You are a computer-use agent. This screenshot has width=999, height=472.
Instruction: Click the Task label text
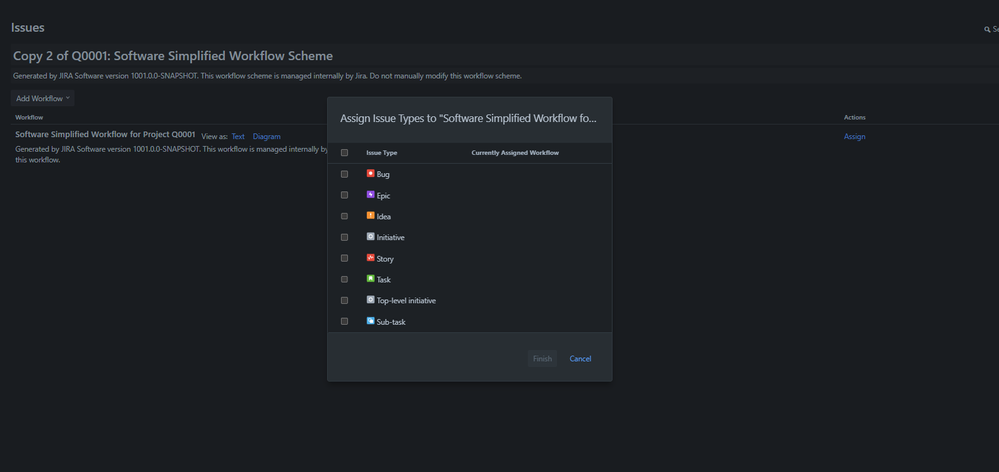point(384,280)
